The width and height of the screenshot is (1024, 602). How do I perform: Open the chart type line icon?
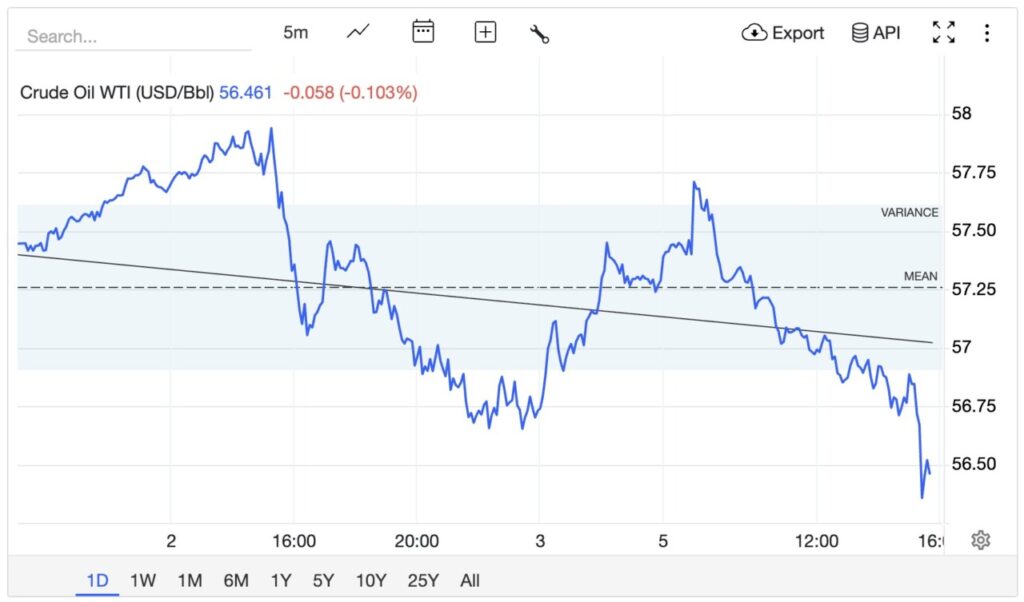[x=358, y=32]
